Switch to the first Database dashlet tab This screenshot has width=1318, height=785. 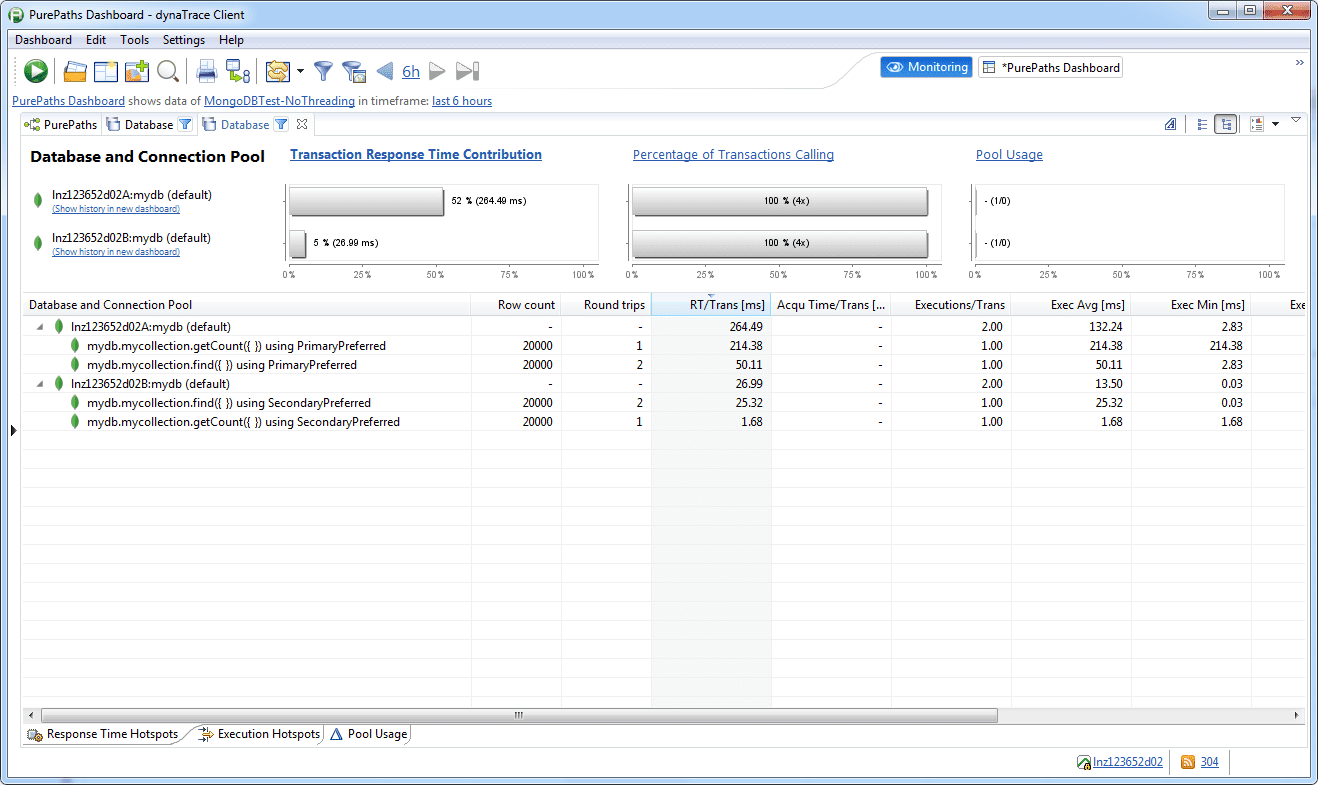tap(148, 125)
